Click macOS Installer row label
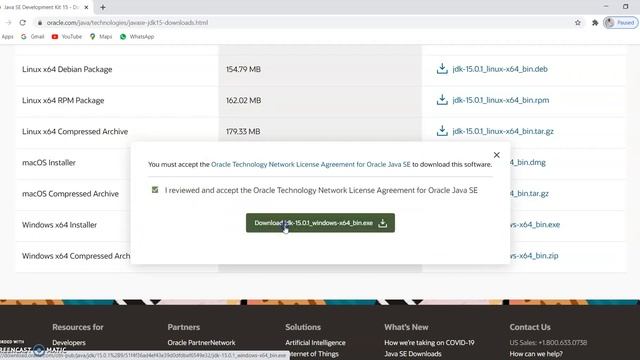Image resolution: width=640 pixels, height=360 pixels. tap(49, 162)
